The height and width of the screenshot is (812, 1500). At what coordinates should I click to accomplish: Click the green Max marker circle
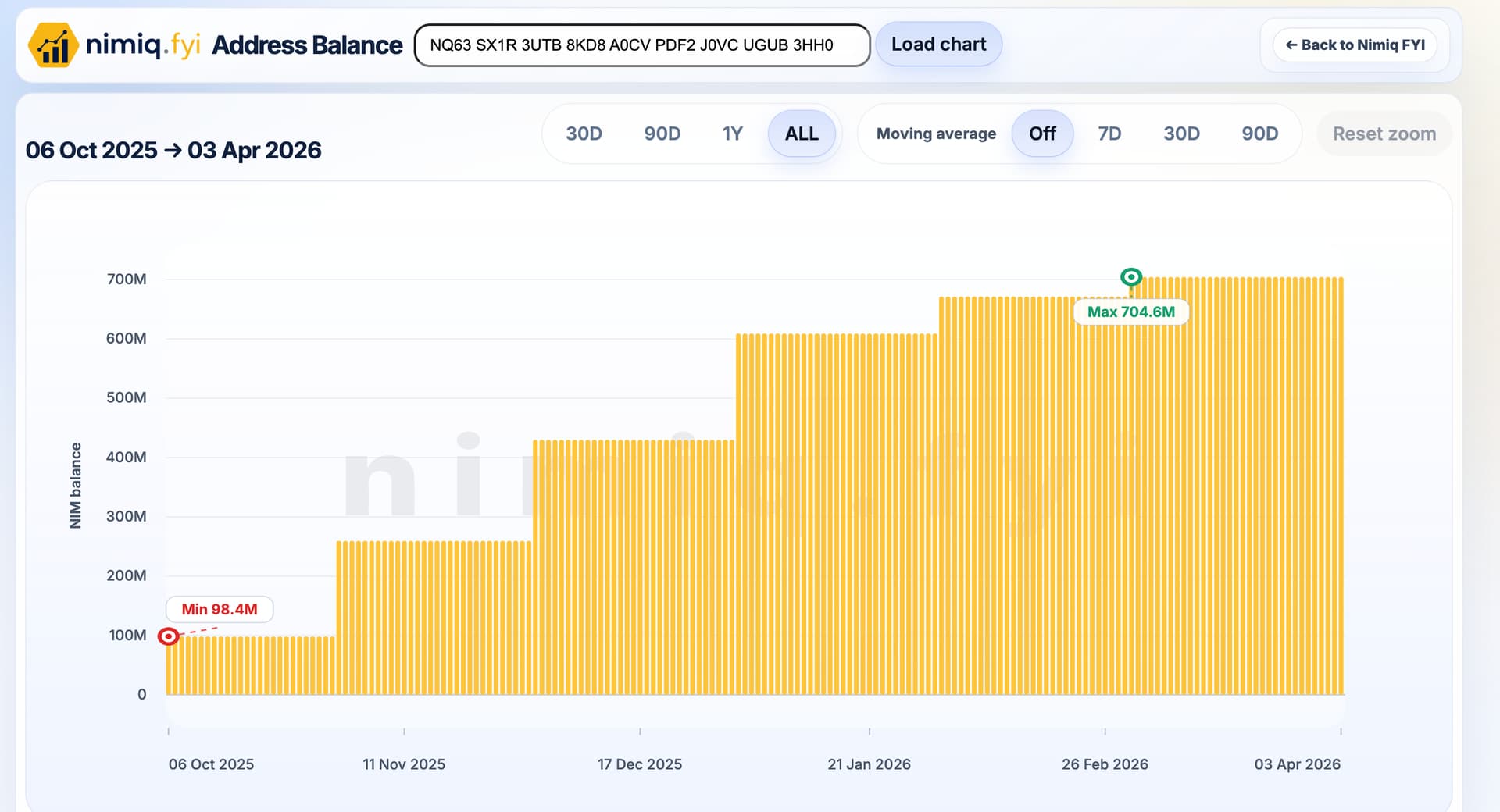tap(1130, 277)
